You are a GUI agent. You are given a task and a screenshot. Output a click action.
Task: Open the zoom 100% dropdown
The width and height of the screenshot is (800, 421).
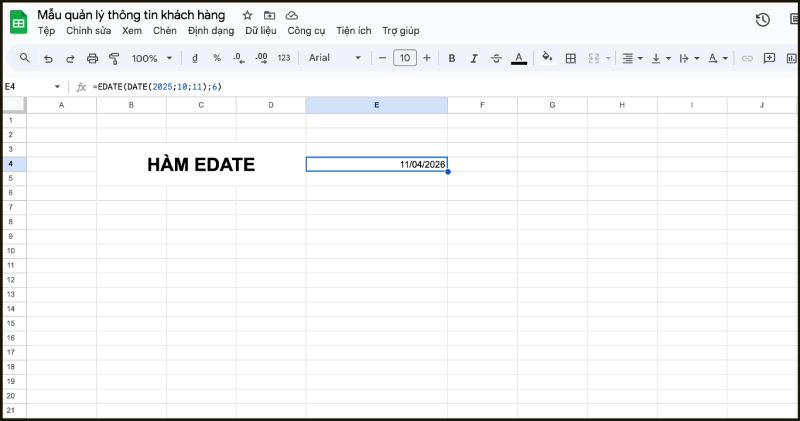pos(152,59)
